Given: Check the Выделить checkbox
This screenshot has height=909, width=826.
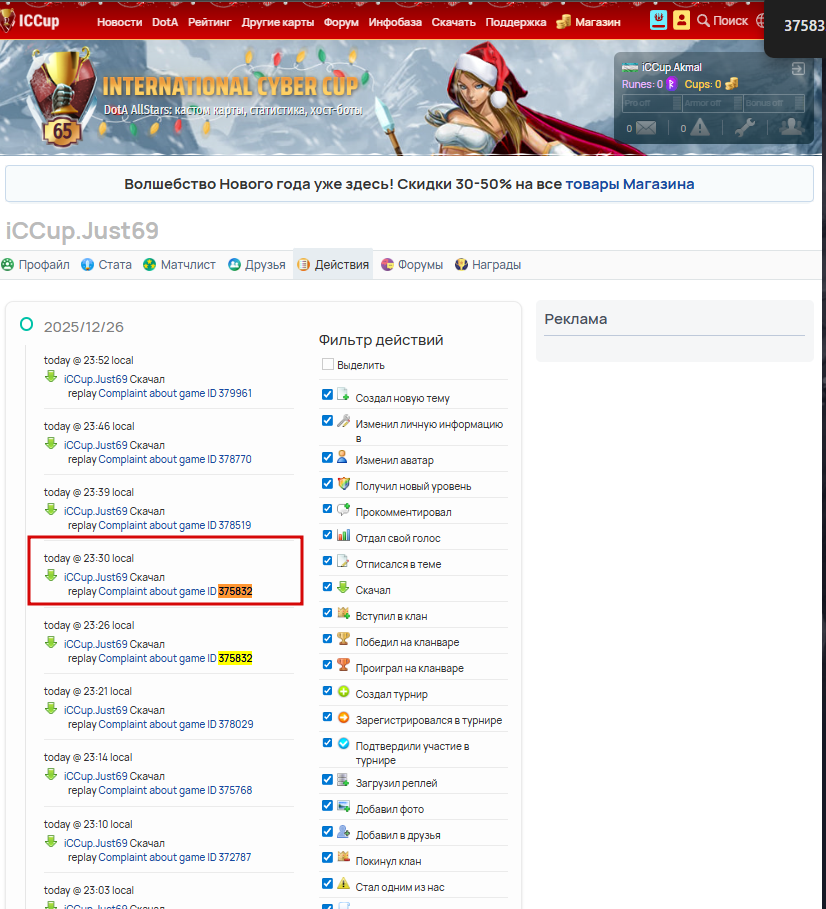Looking at the screenshot, I should pos(328,364).
